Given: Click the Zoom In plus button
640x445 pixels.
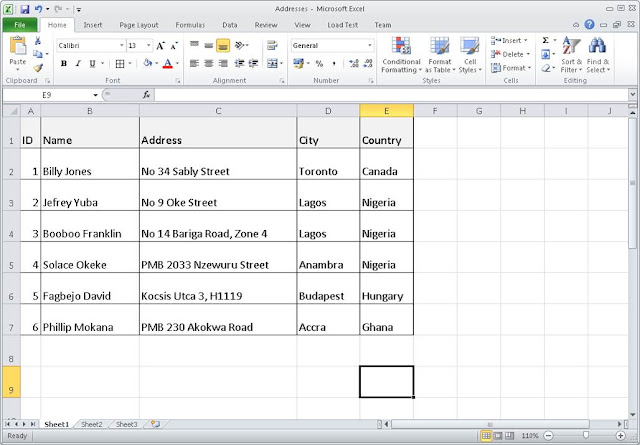Looking at the screenshot, I should coord(620,436).
